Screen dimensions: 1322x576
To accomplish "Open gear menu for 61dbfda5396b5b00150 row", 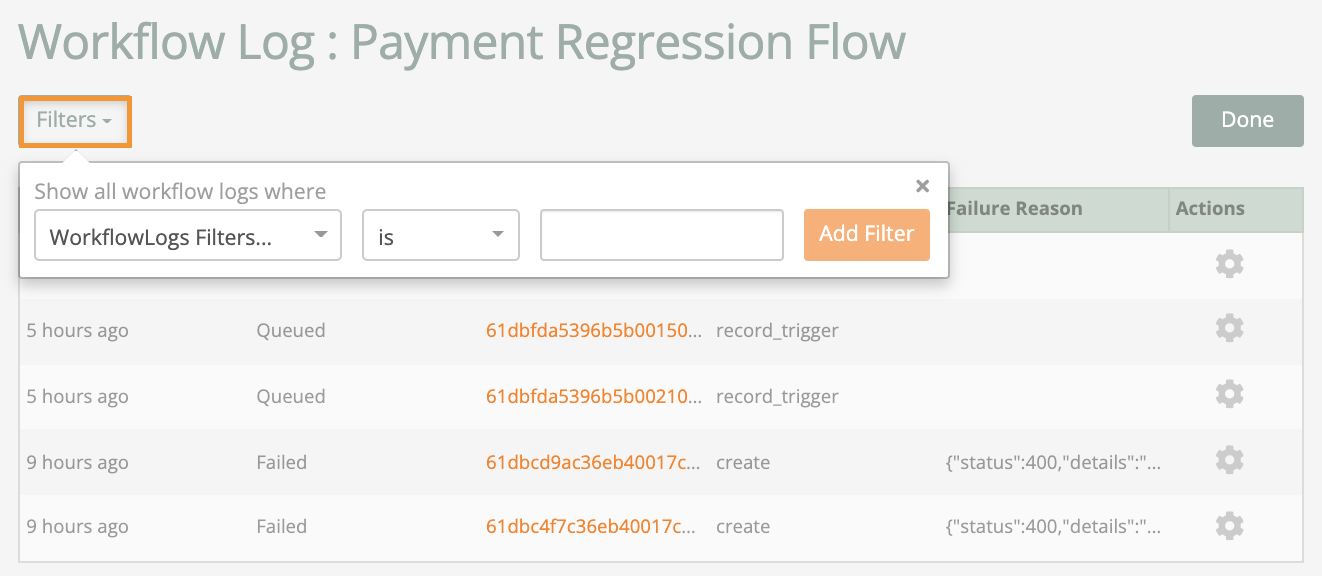I will pyautogui.click(x=1229, y=328).
